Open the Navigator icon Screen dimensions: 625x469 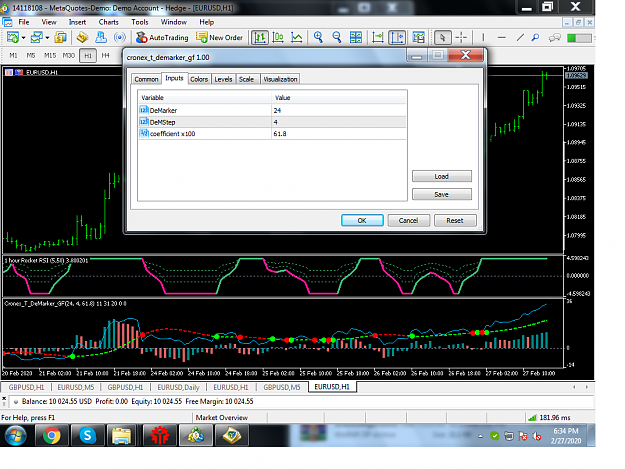point(101,37)
